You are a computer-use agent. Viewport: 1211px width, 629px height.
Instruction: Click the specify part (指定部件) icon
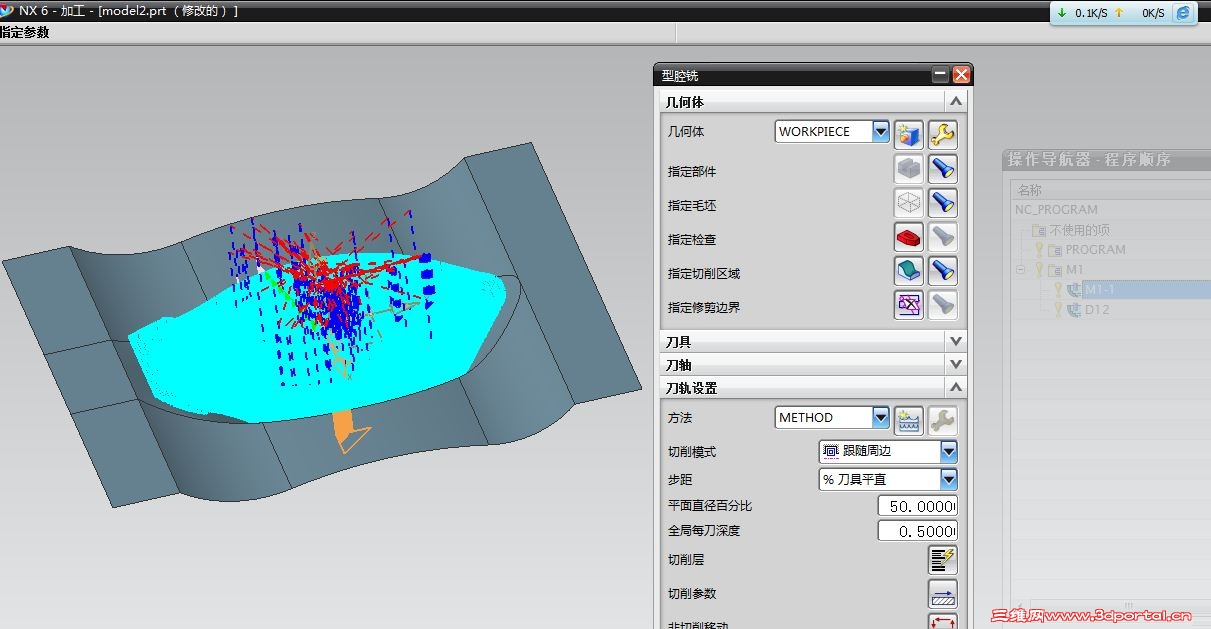point(908,169)
